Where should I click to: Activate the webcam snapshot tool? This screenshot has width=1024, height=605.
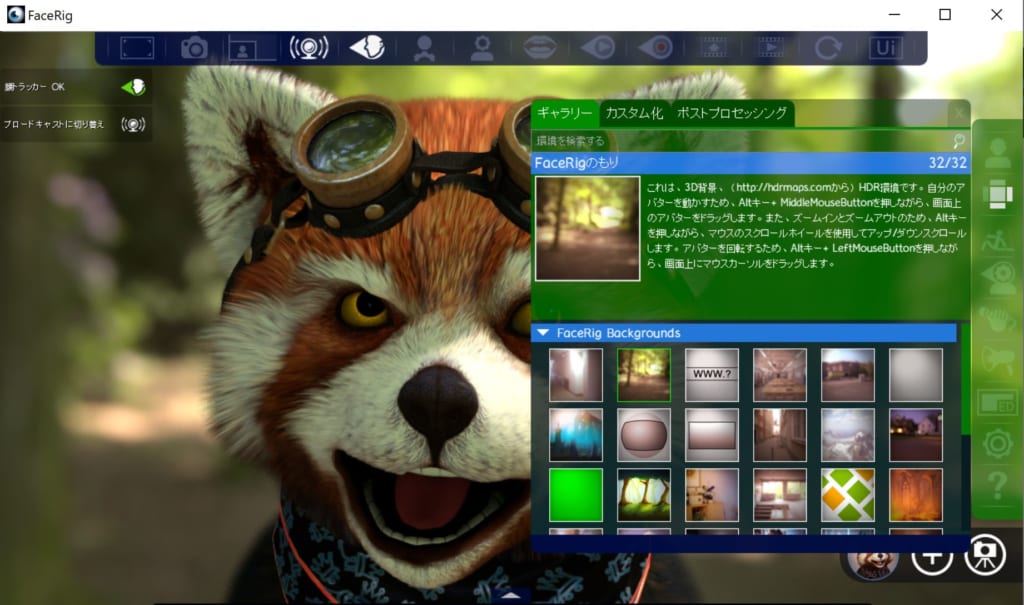pos(195,46)
